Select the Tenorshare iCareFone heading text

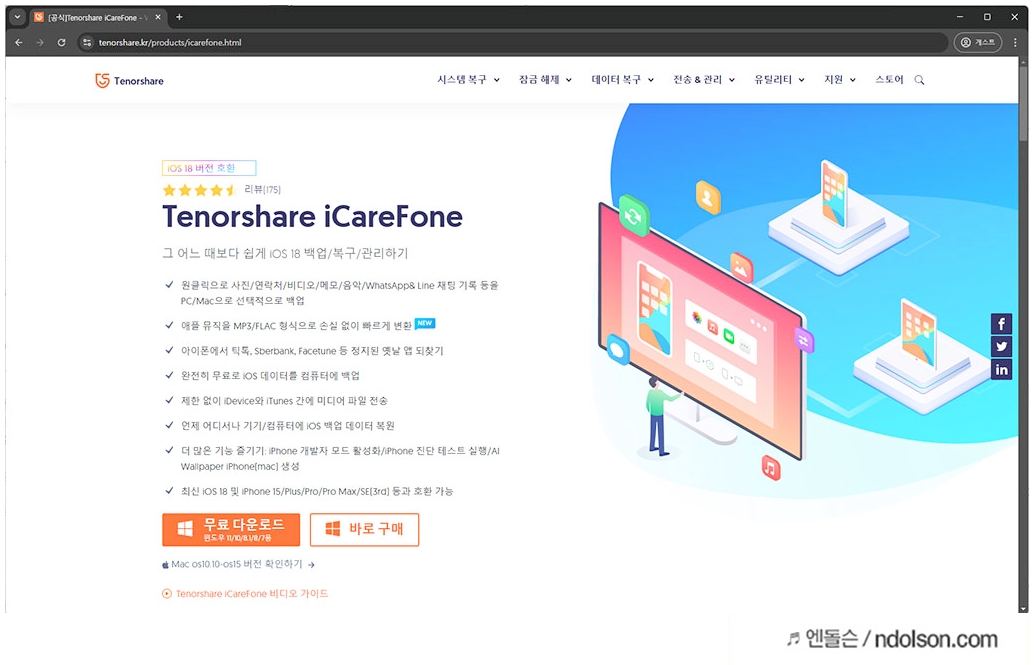pos(313,216)
